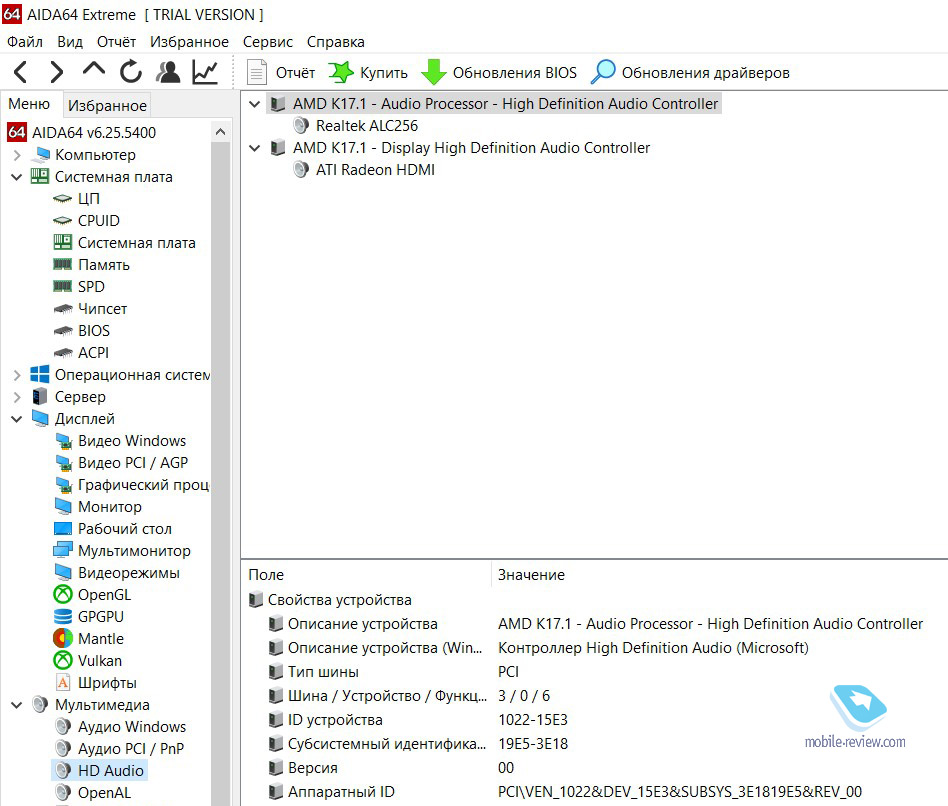Open the Справка menu
948x806 pixels.
336,42
